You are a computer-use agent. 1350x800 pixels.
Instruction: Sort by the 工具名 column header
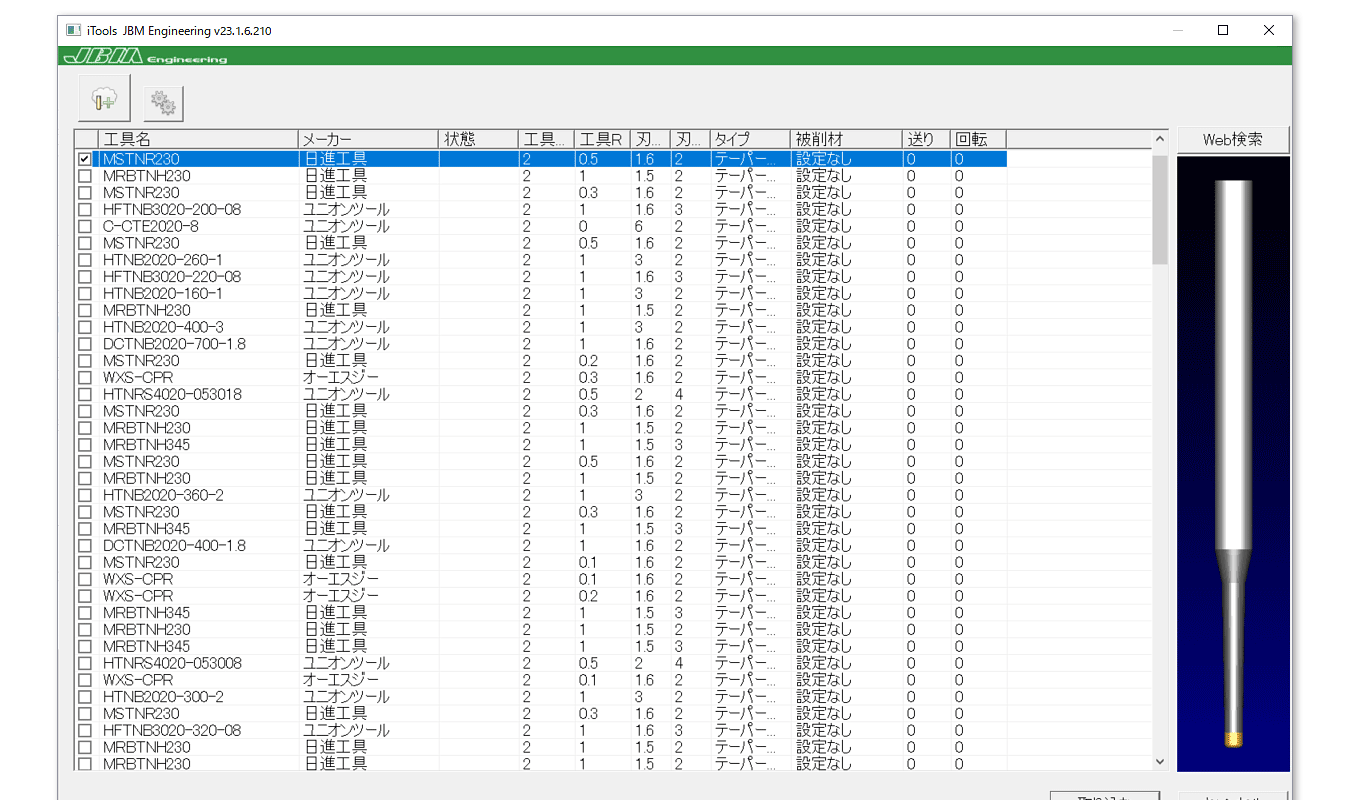tap(197, 139)
